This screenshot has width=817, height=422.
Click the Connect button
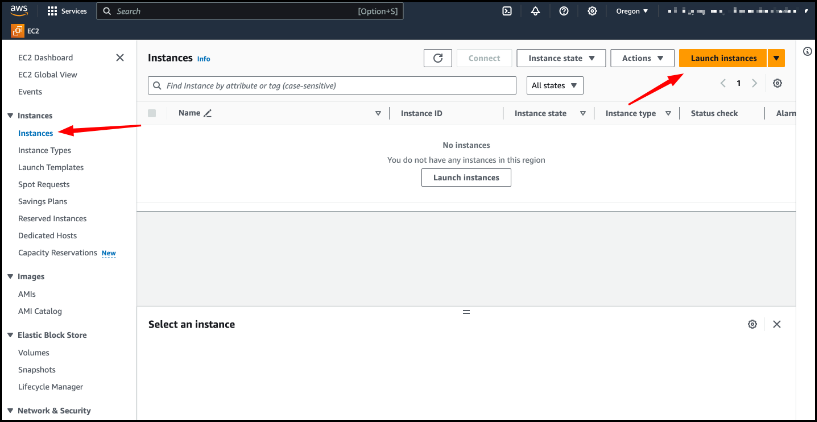pos(484,58)
